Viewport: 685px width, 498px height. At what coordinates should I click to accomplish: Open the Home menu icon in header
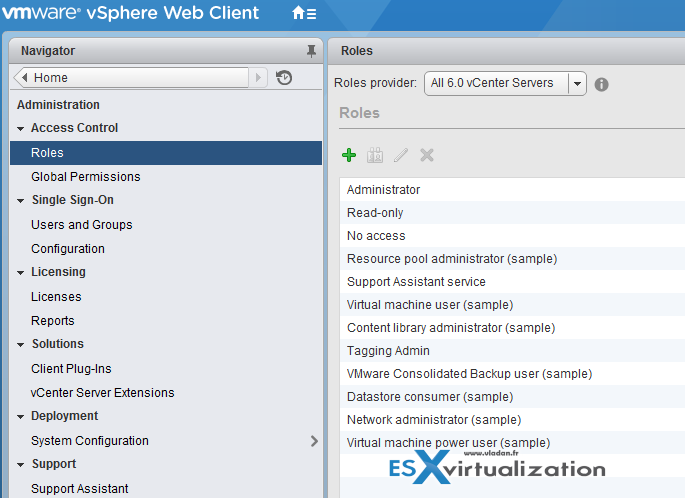(304, 13)
